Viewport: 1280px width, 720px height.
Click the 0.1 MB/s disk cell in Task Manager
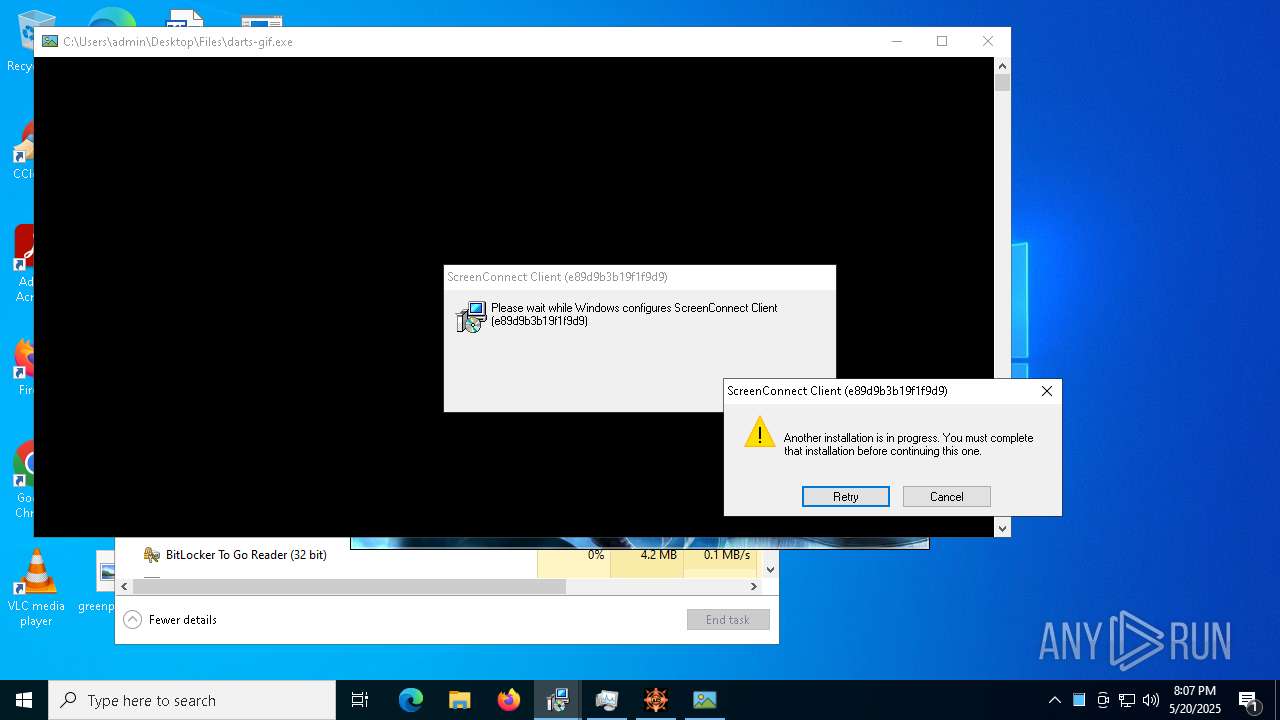[x=720, y=555]
